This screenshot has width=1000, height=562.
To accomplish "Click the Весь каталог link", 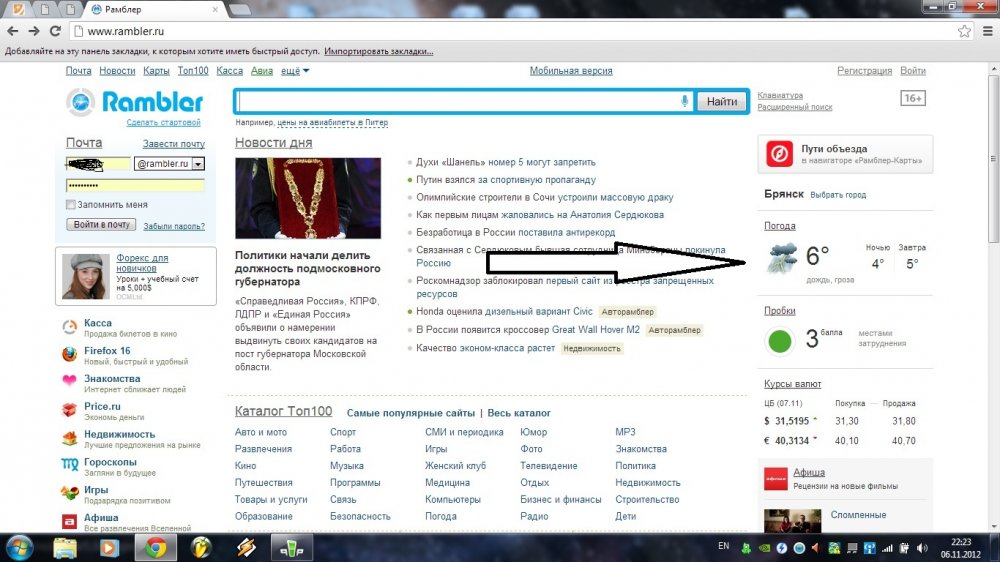I will [518, 413].
